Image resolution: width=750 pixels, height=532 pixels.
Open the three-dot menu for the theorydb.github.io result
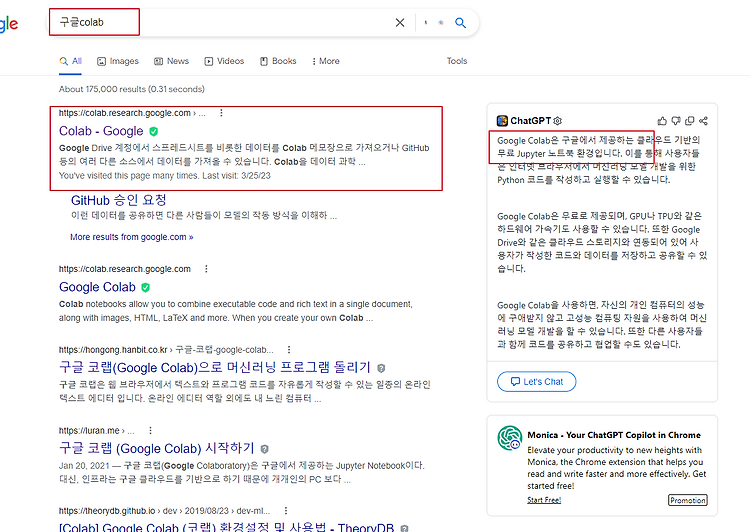pos(286,511)
